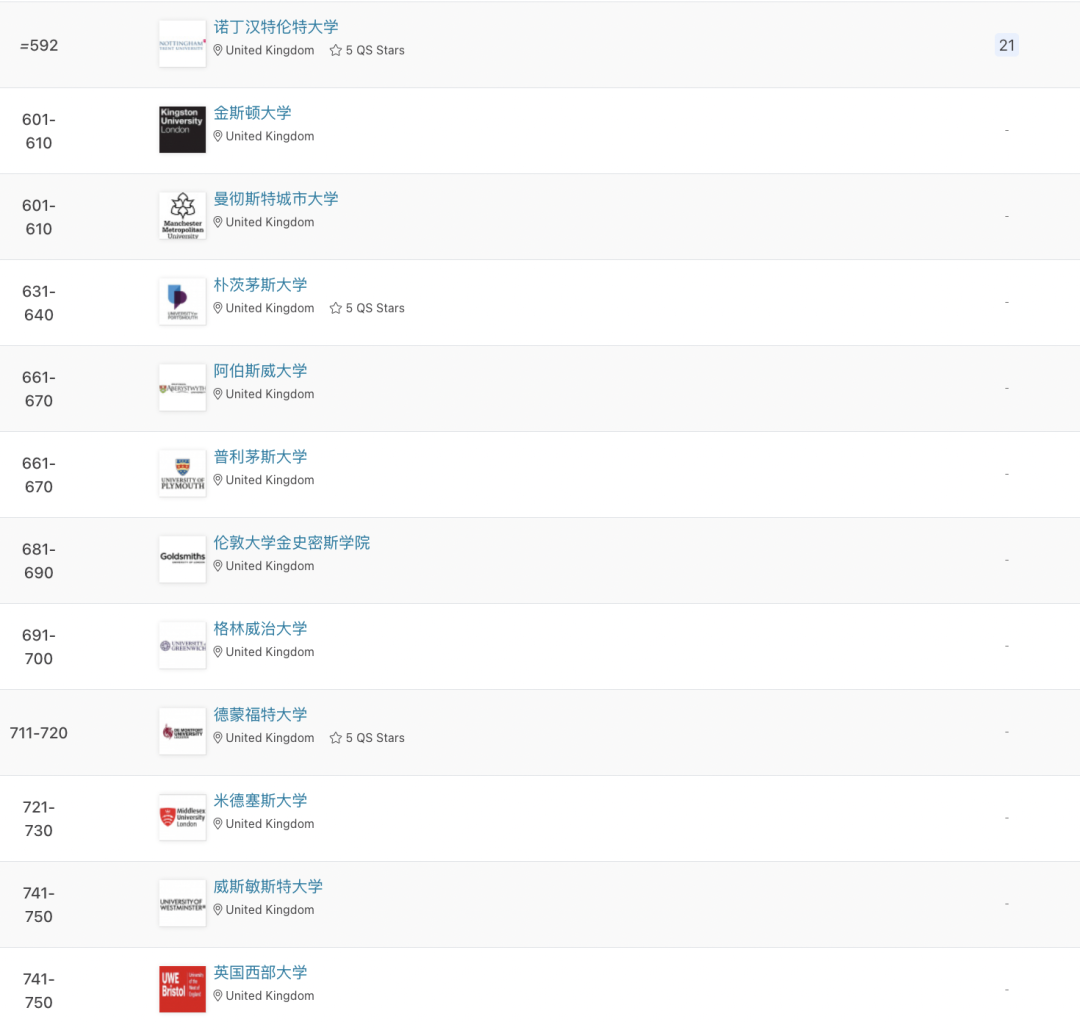Image resolution: width=1080 pixels, height=1030 pixels.
Task: Click the location pin icon under 阿伯斯威大学
Action: (x=218, y=394)
